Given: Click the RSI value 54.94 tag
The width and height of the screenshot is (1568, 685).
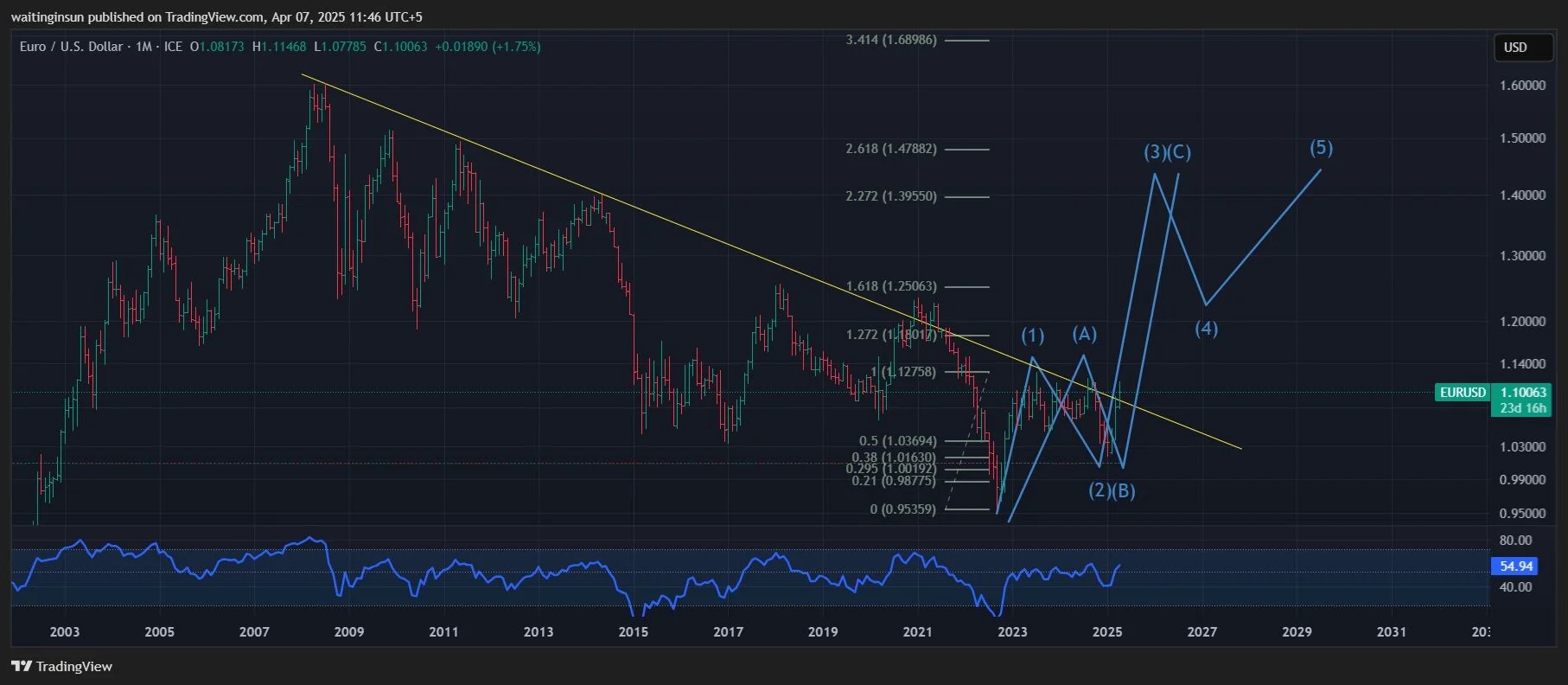Looking at the screenshot, I should (1516, 567).
